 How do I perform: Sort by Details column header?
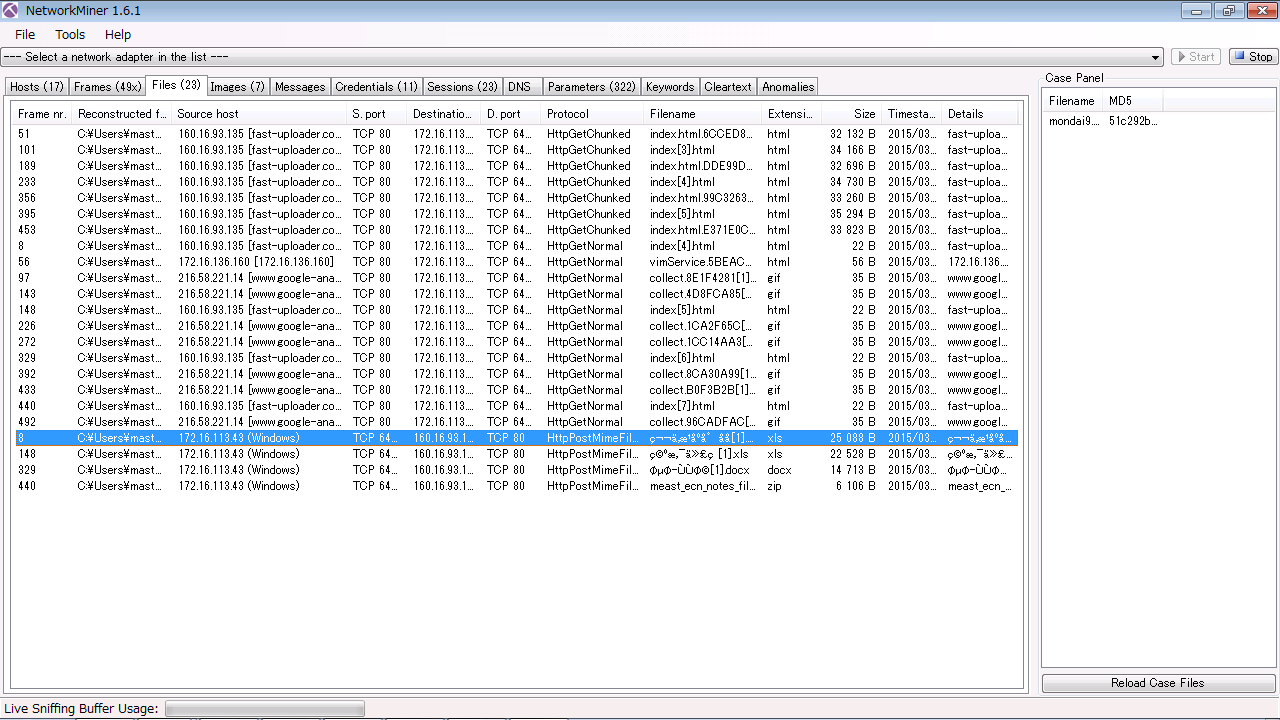point(980,114)
